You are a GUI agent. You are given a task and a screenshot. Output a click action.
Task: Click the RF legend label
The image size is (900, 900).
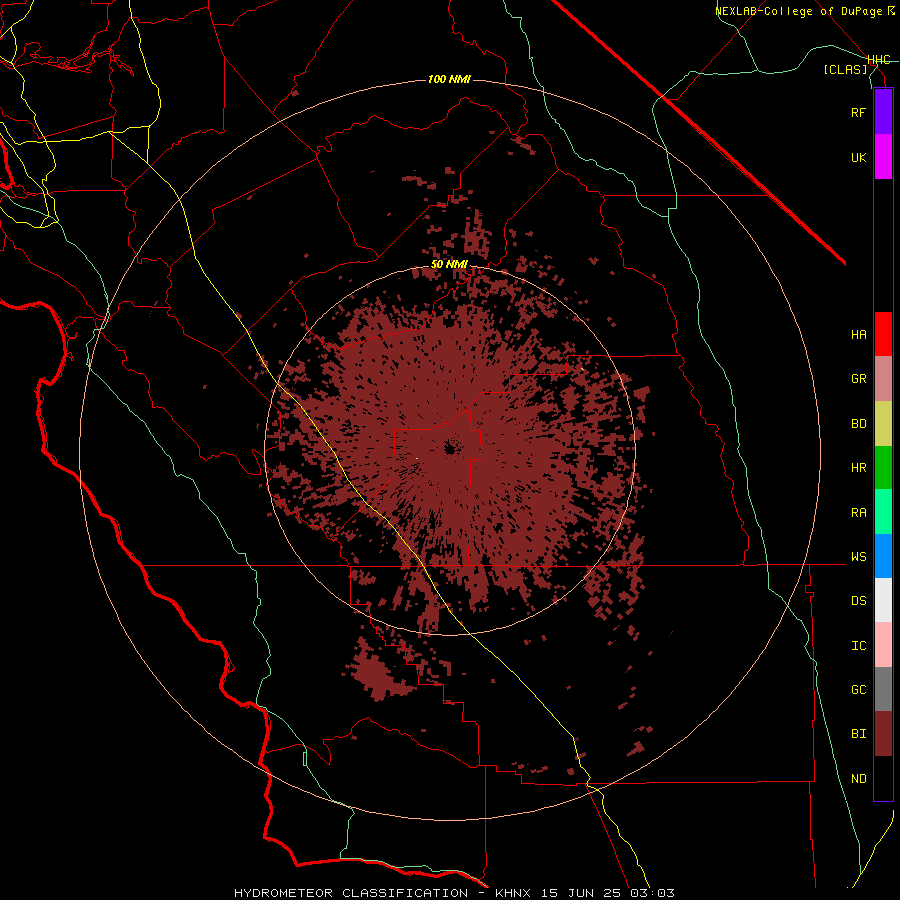click(x=858, y=112)
